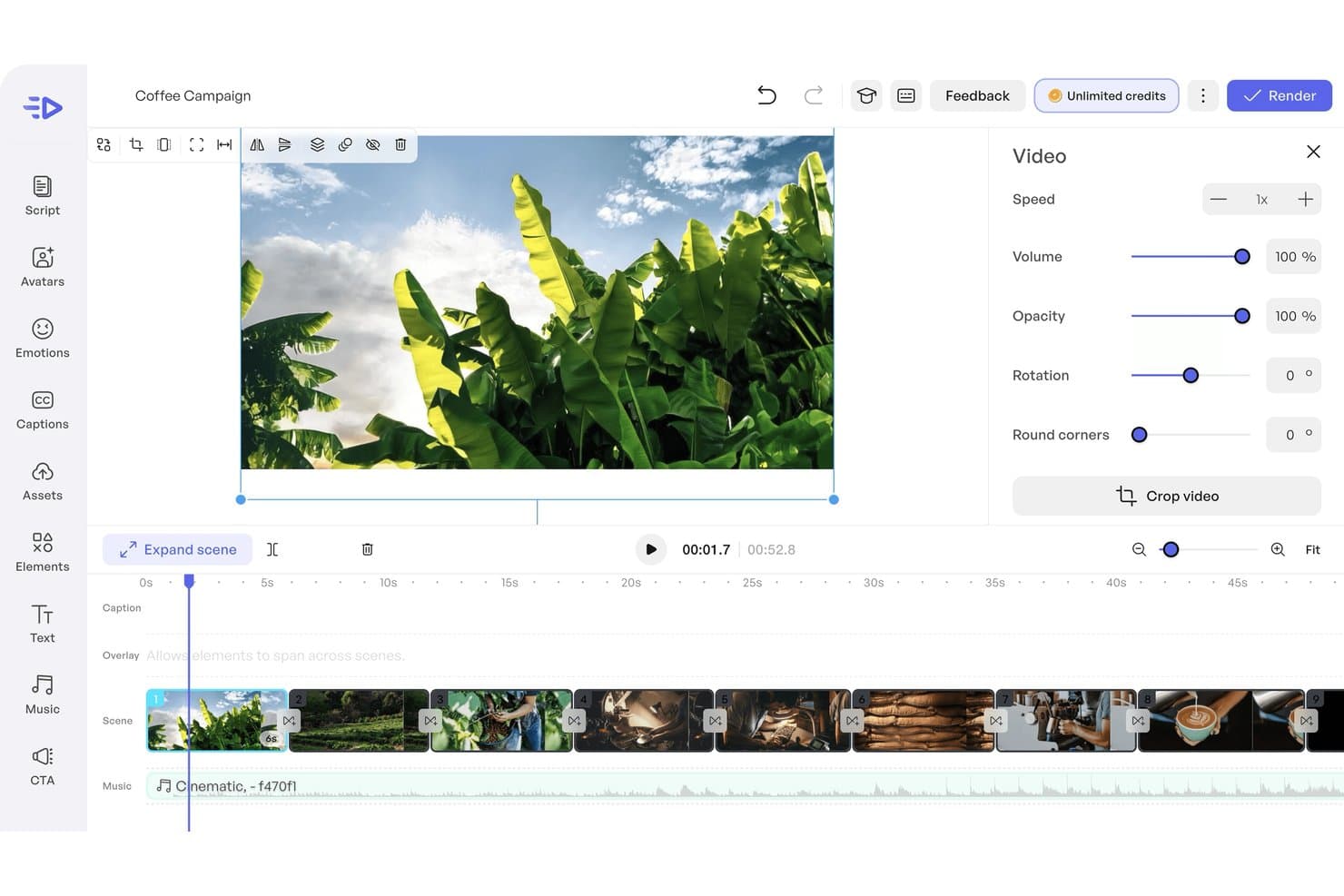Undo the last action
The image size is (1344, 896).
click(766, 95)
